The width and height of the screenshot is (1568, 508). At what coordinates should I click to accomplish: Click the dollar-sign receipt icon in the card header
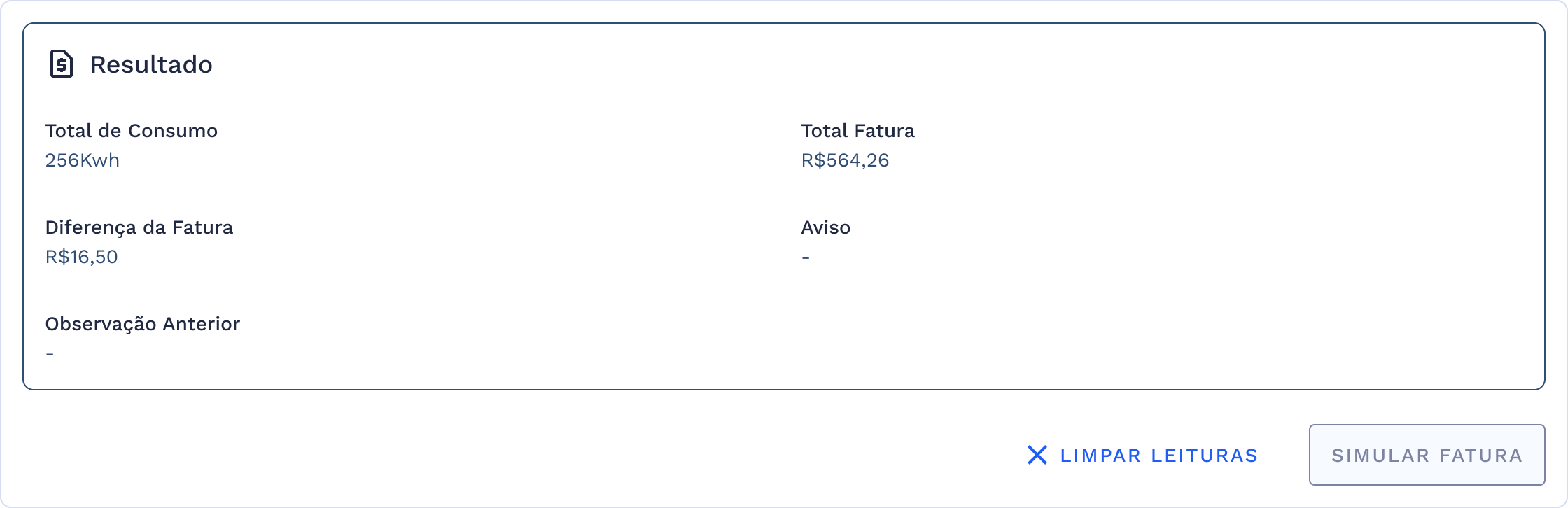click(62, 64)
